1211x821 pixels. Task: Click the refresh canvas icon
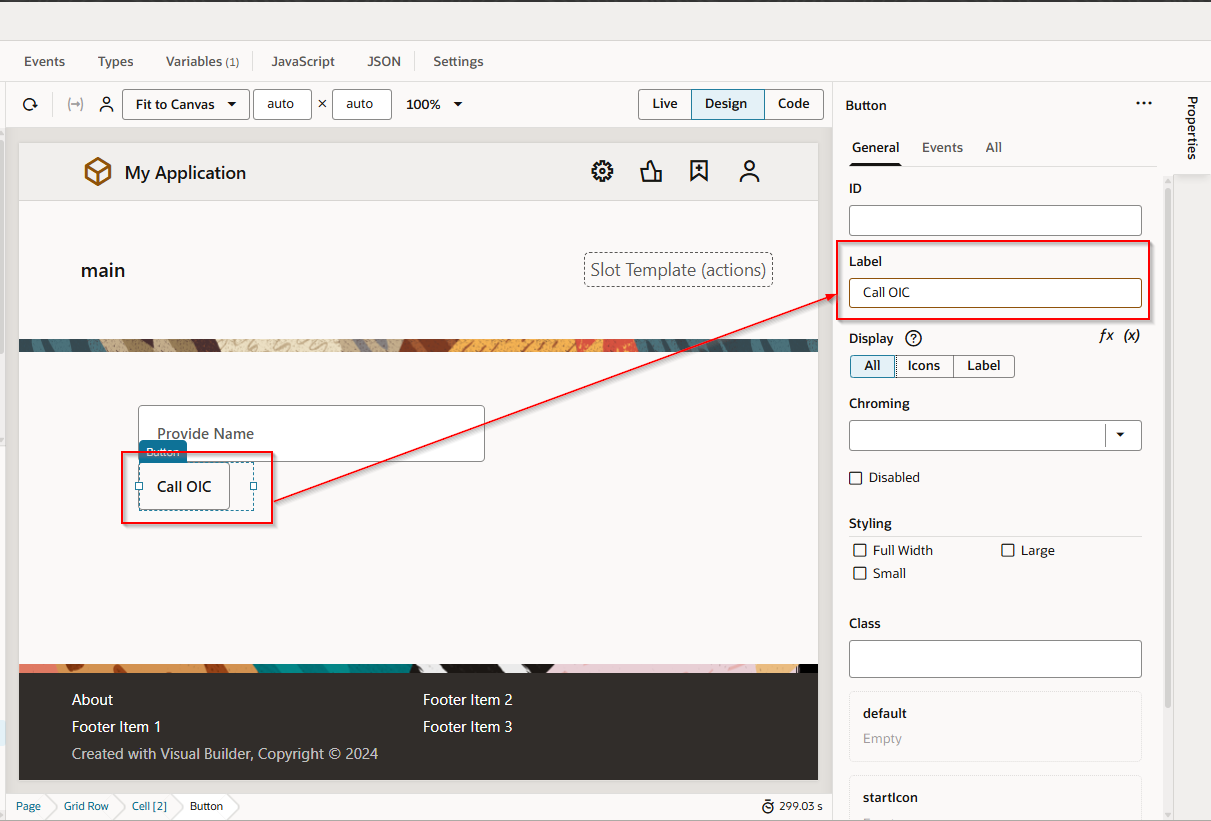(x=29, y=104)
